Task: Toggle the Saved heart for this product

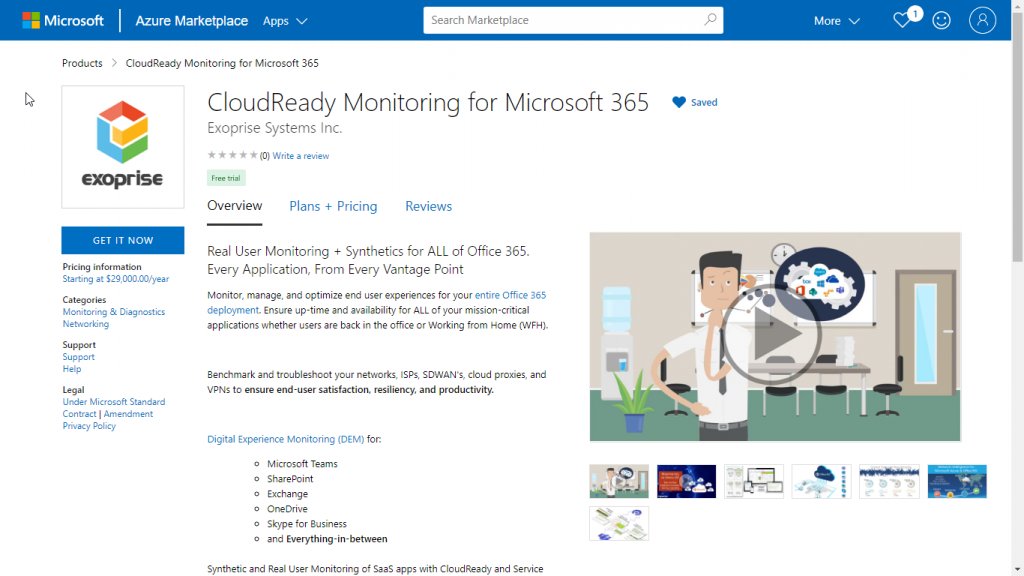Action: [x=695, y=103]
